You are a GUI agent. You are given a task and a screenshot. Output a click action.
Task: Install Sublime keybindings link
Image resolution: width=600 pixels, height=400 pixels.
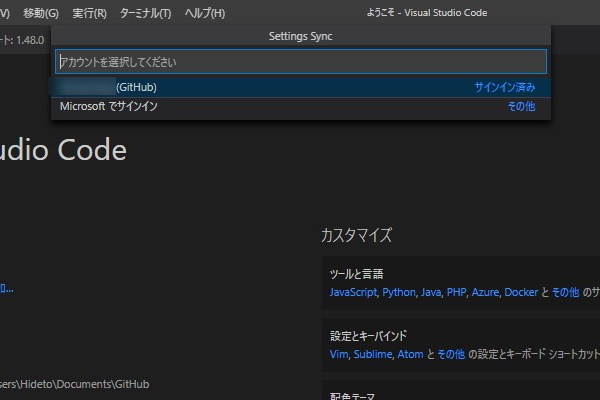[x=373, y=354]
